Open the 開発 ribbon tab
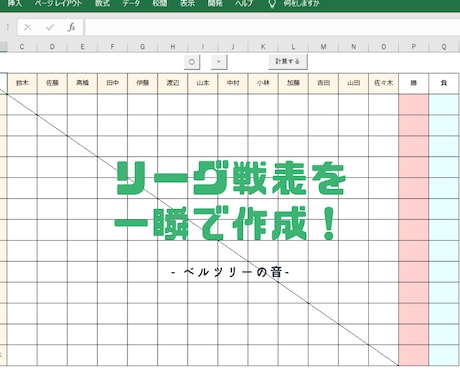 click(x=215, y=4)
